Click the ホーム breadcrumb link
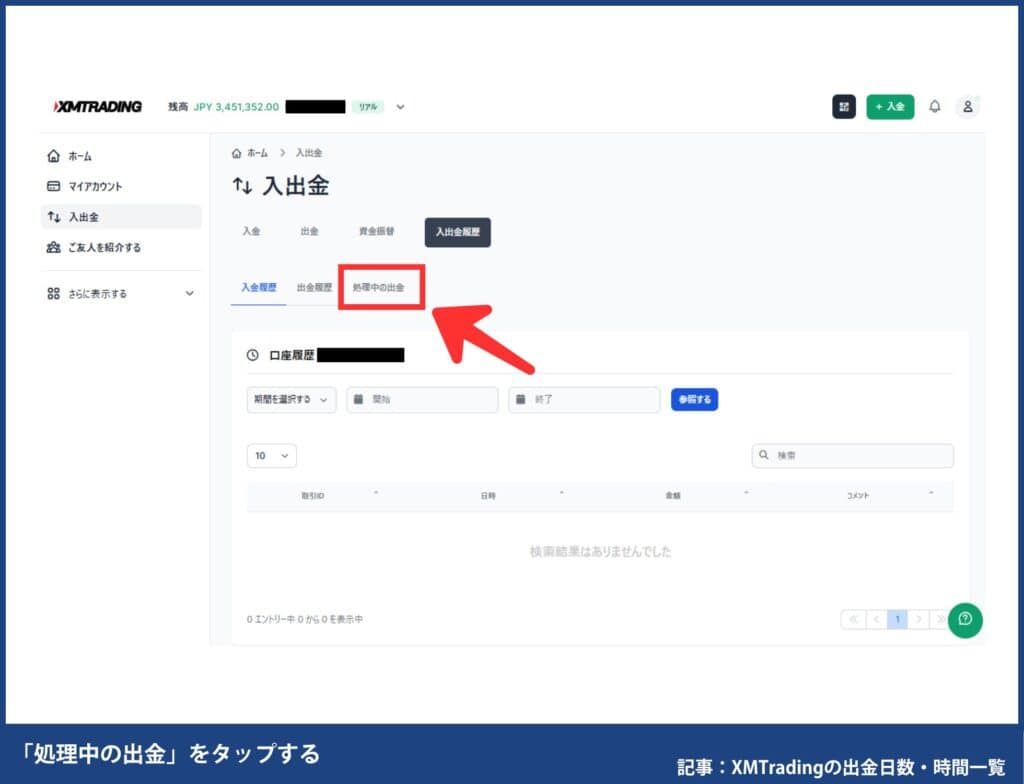 tap(257, 153)
